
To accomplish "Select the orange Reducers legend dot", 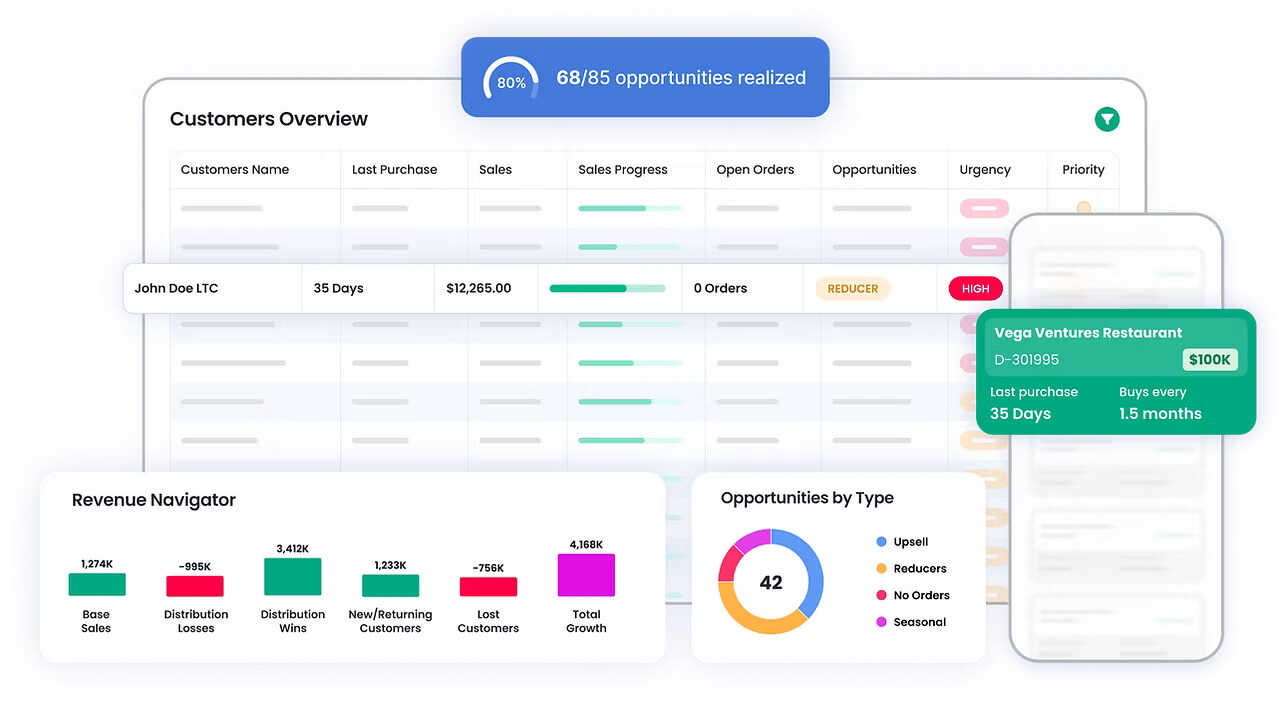I will pyautogui.click(x=879, y=568).
